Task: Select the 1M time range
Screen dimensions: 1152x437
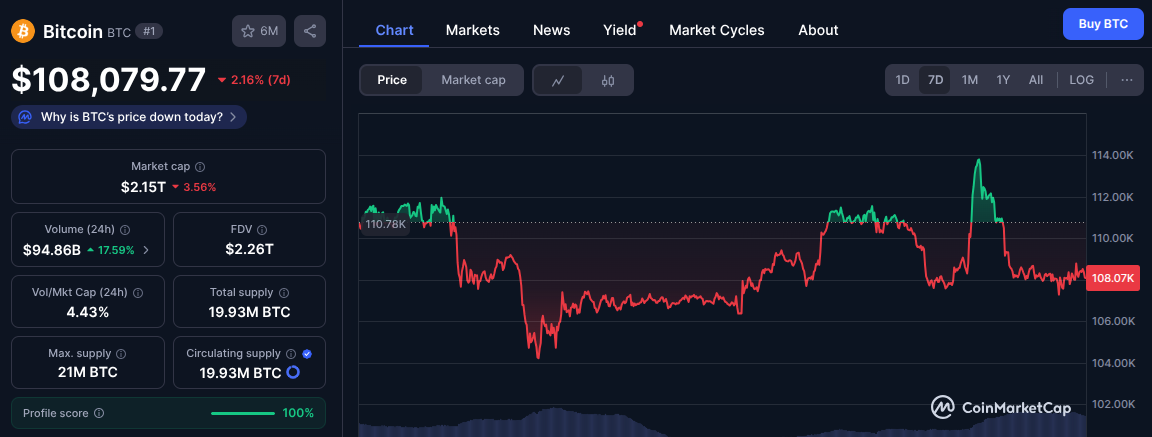Action: 969,80
